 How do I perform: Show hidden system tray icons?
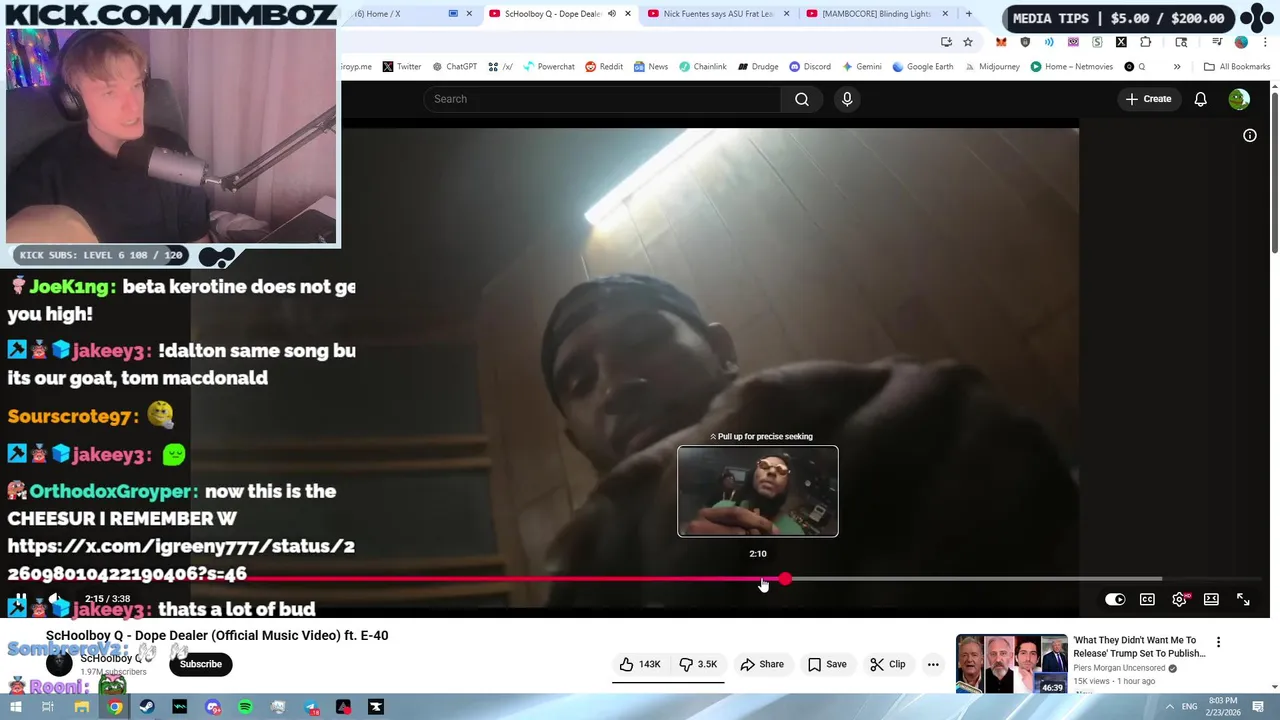[1169, 707]
